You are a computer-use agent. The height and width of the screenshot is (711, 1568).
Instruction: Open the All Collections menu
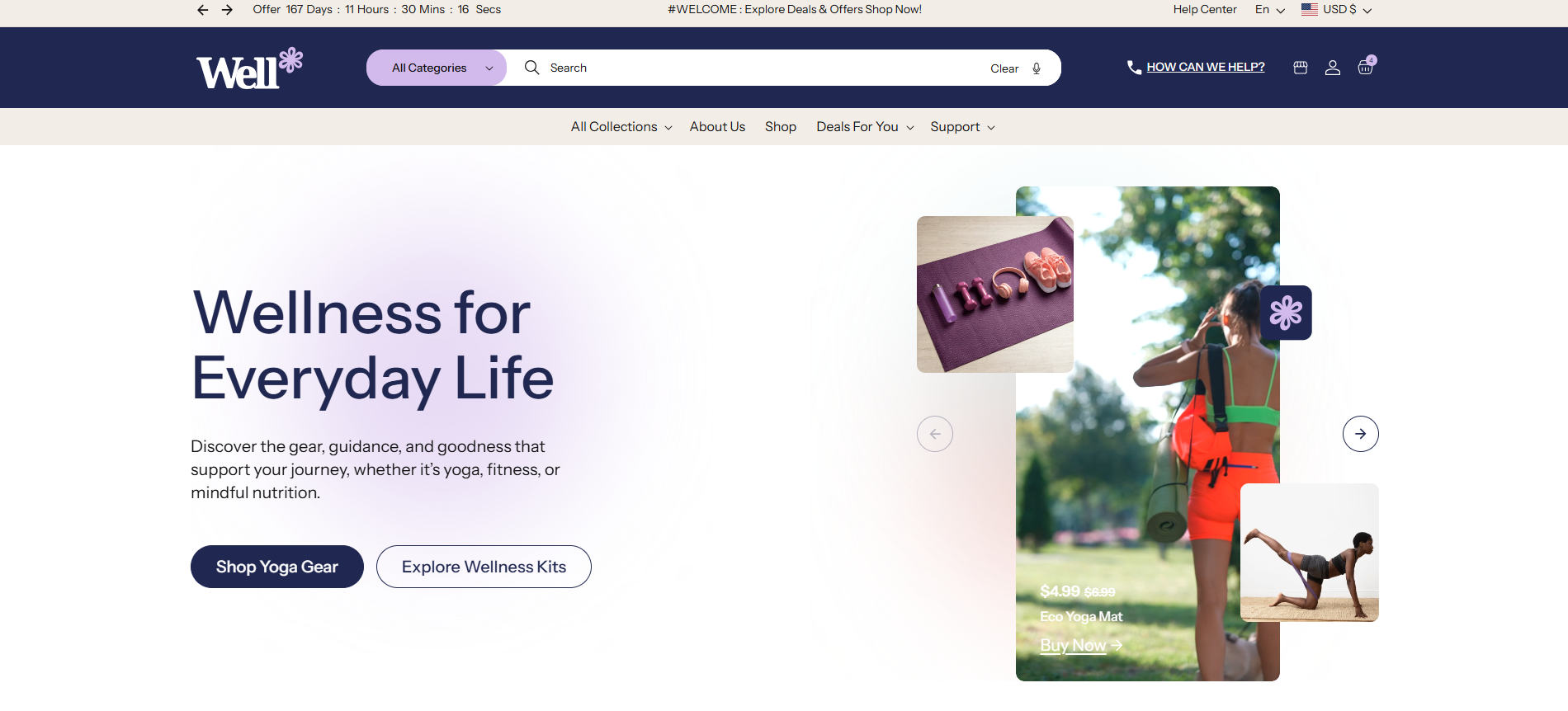tap(621, 127)
